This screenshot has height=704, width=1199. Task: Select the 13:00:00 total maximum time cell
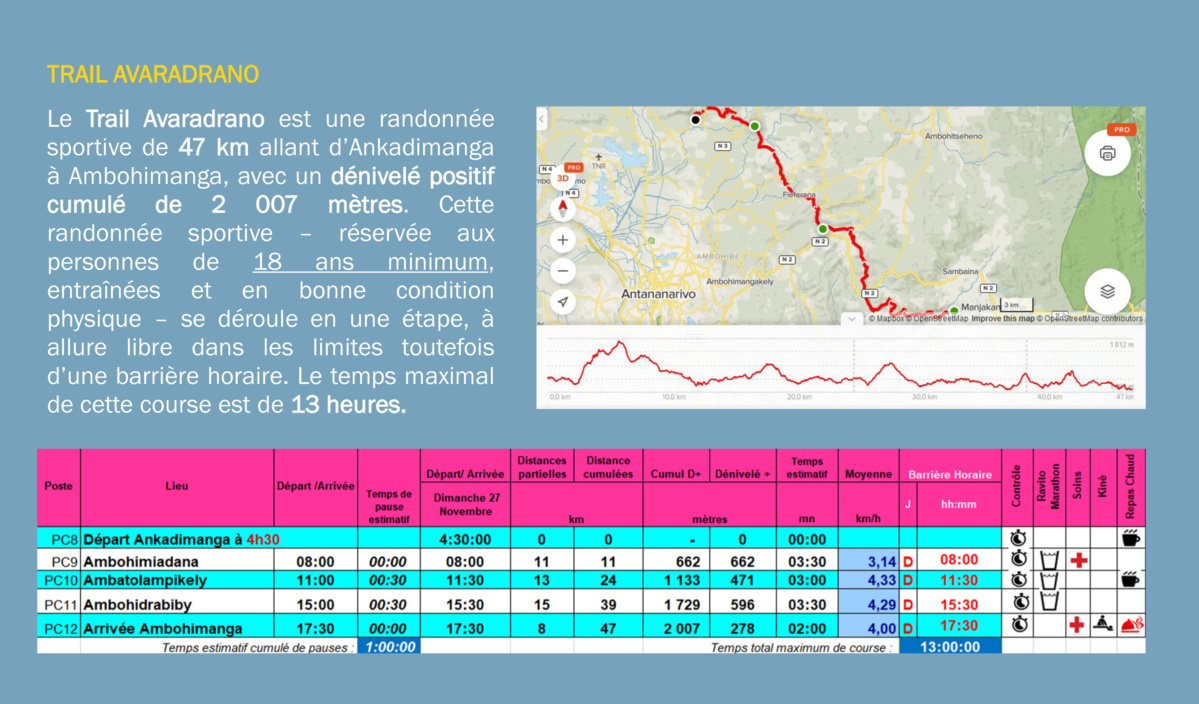(949, 647)
